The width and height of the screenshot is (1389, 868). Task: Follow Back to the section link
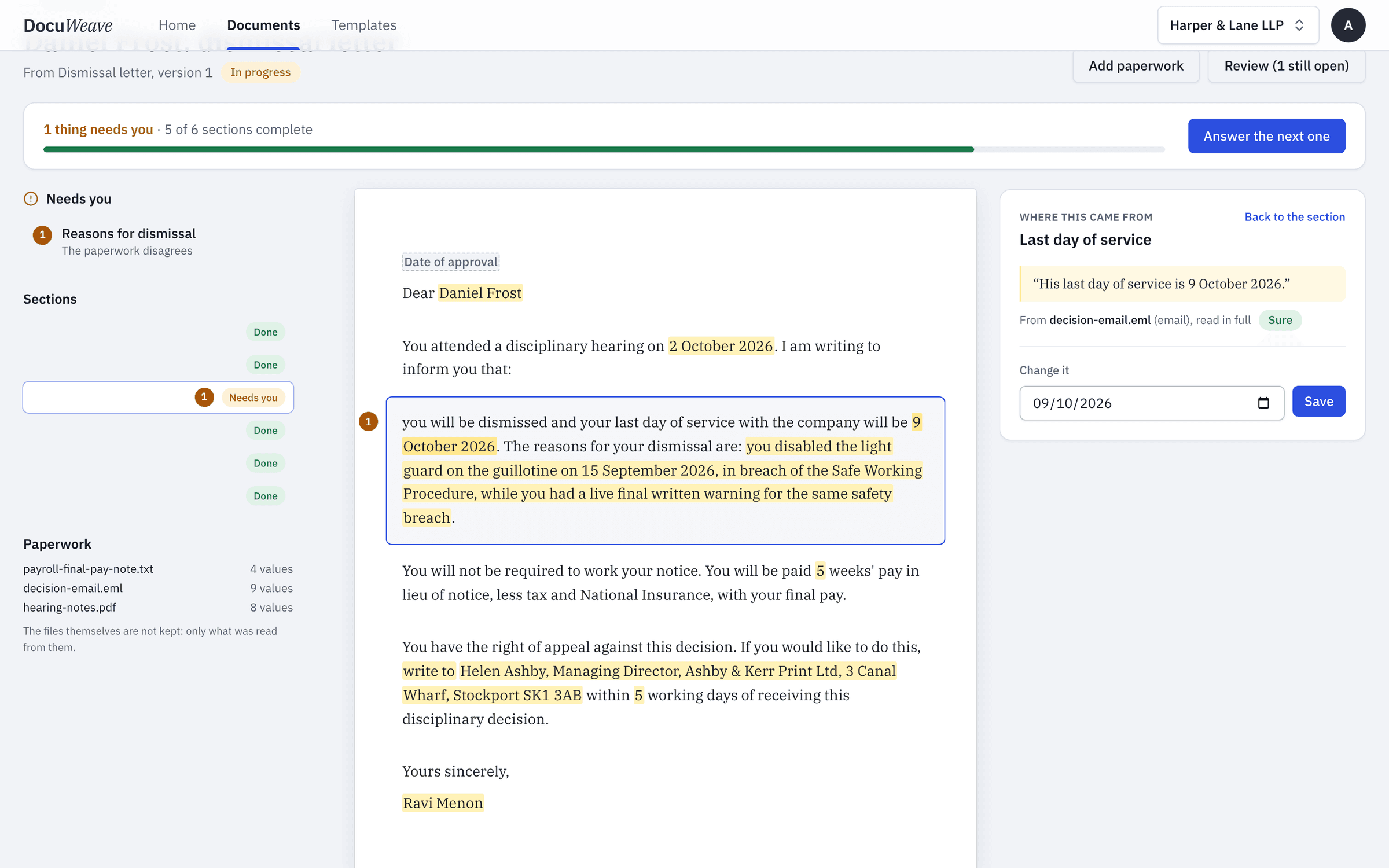[x=1295, y=216]
